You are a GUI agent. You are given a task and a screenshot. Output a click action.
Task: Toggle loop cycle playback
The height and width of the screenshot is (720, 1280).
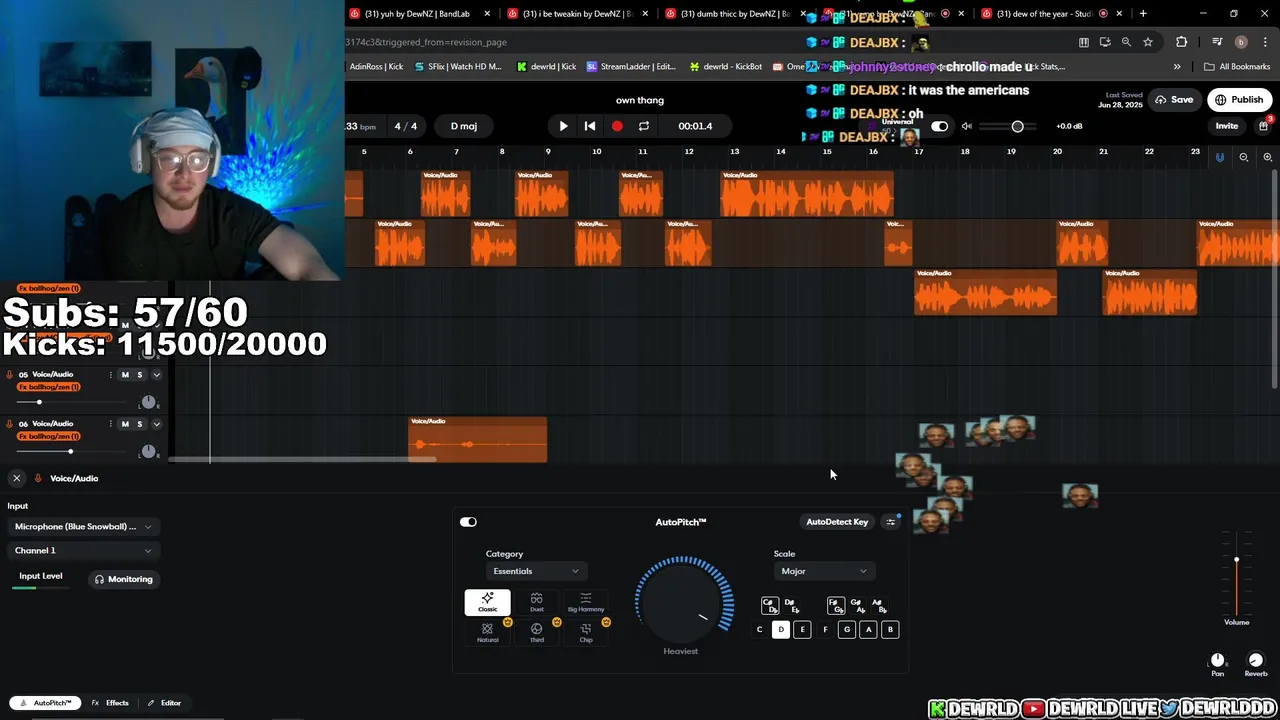[x=644, y=126]
